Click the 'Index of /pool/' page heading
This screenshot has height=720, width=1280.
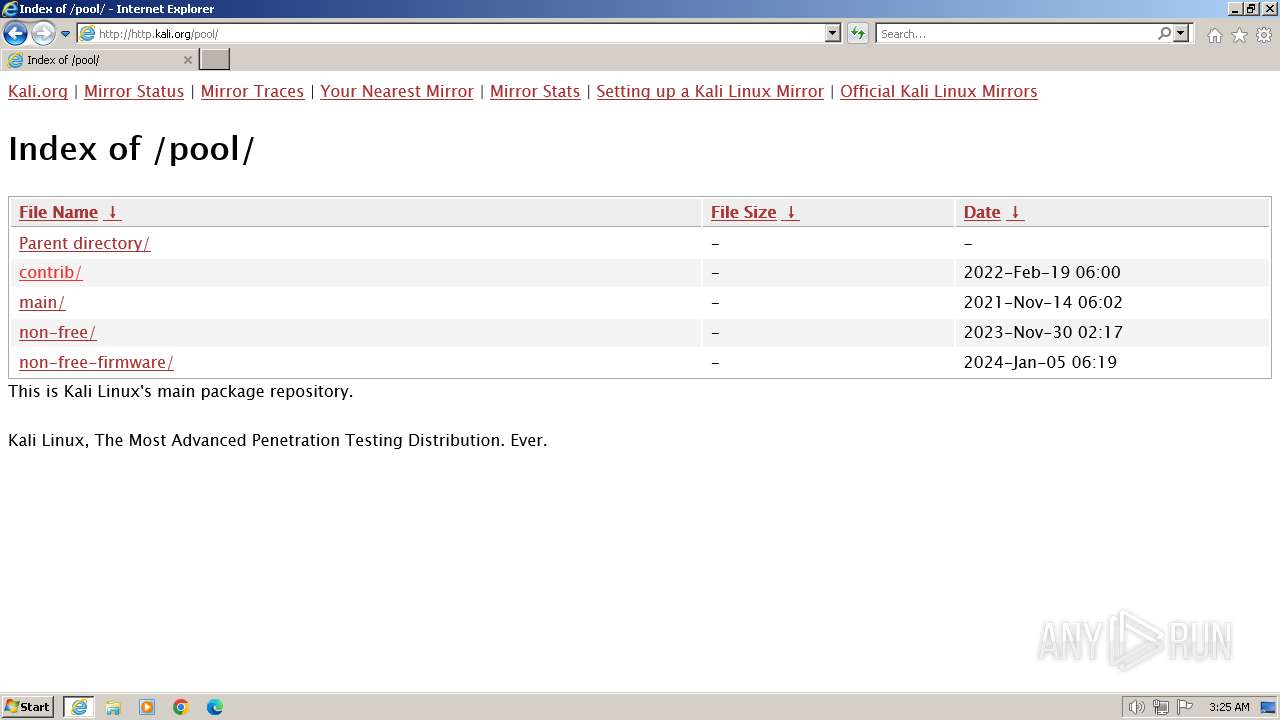point(131,149)
